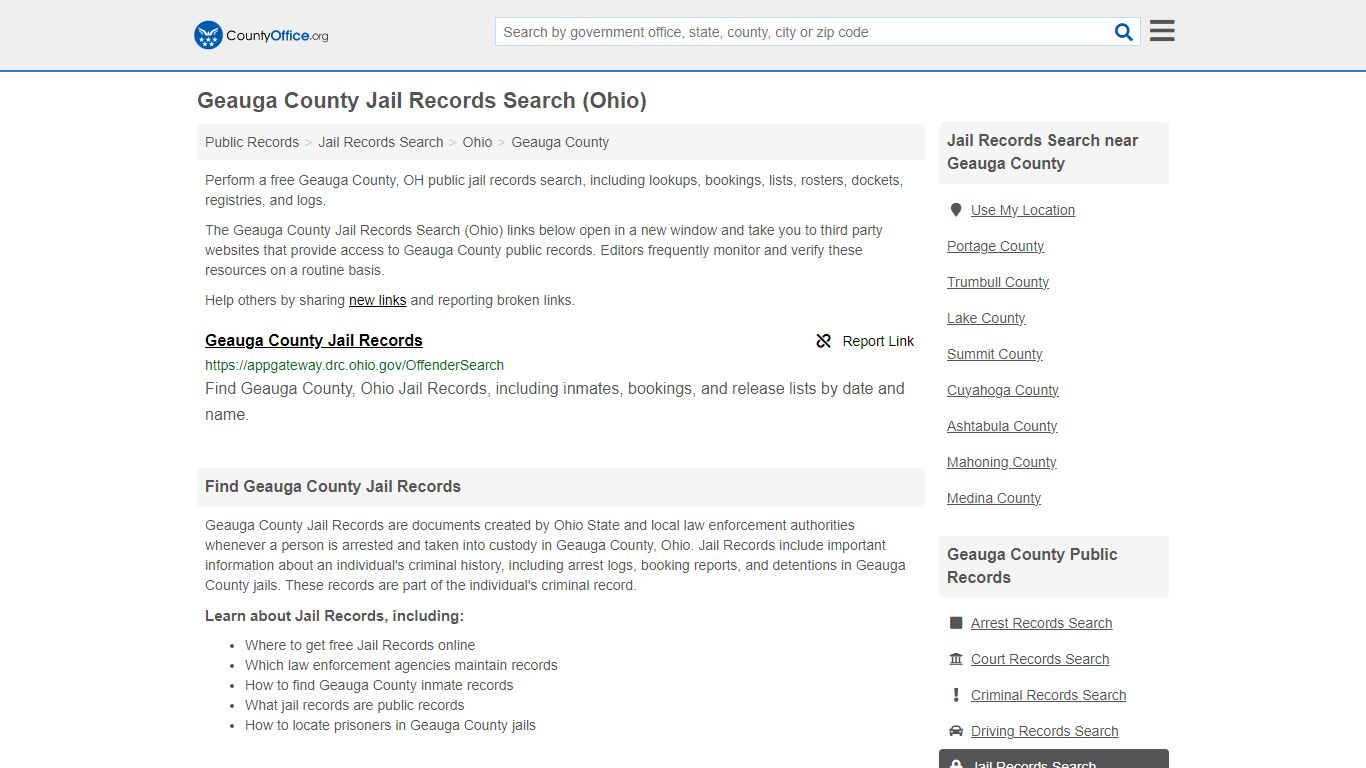Open the hamburger menu

(x=1162, y=31)
